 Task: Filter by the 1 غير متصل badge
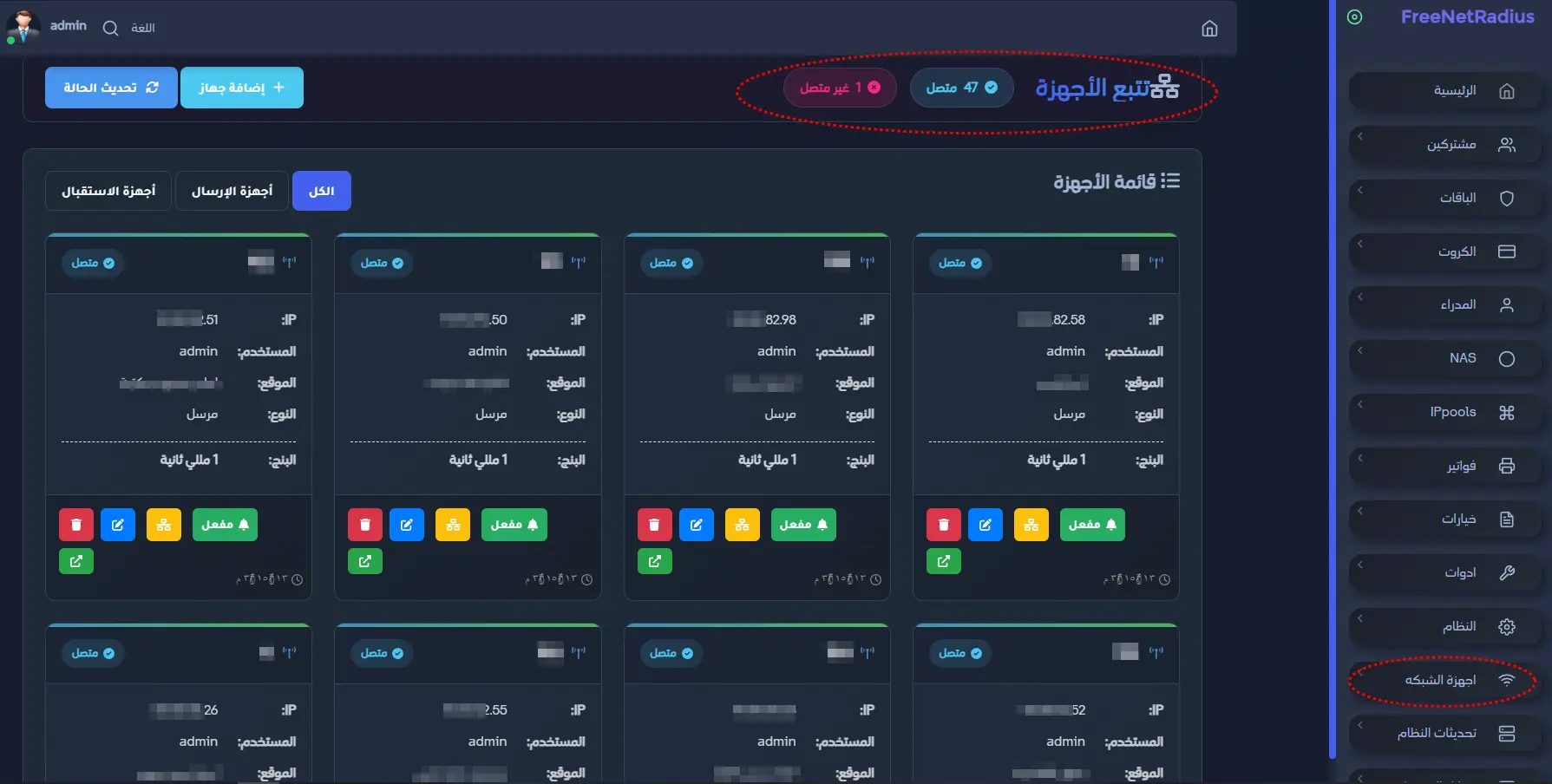[x=840, y=87]
